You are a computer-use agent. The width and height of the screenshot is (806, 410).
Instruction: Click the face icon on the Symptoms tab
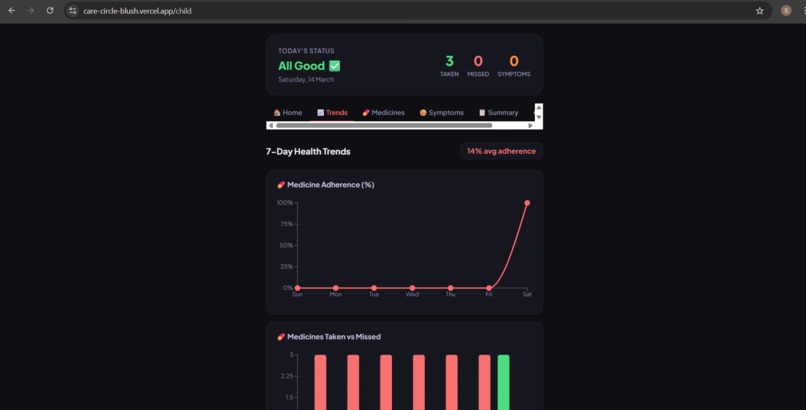pyautogui.click(x=423, y=113)
